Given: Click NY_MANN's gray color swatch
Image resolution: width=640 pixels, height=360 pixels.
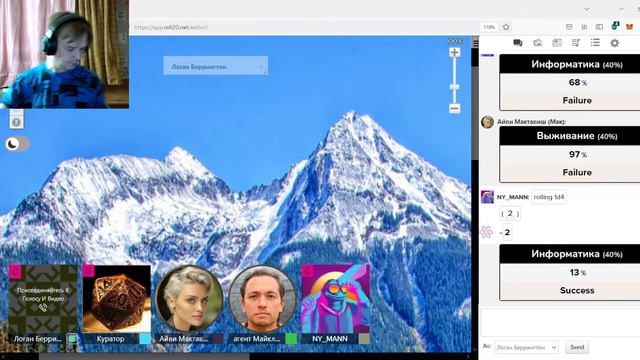Looking at the screenshot, I should tap(364, 338).
